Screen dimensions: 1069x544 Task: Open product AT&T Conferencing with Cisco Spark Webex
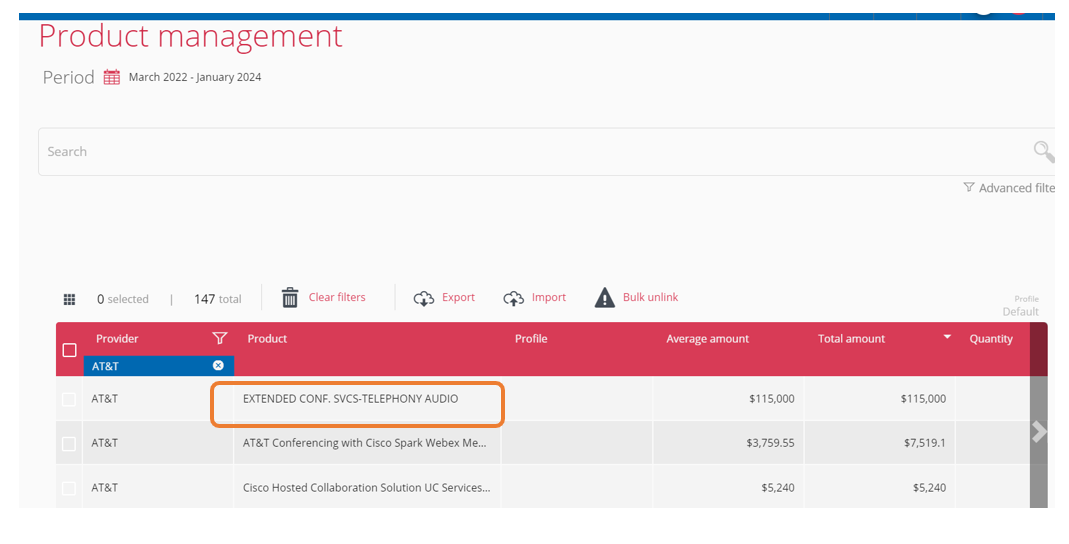(x=365, y=443)
